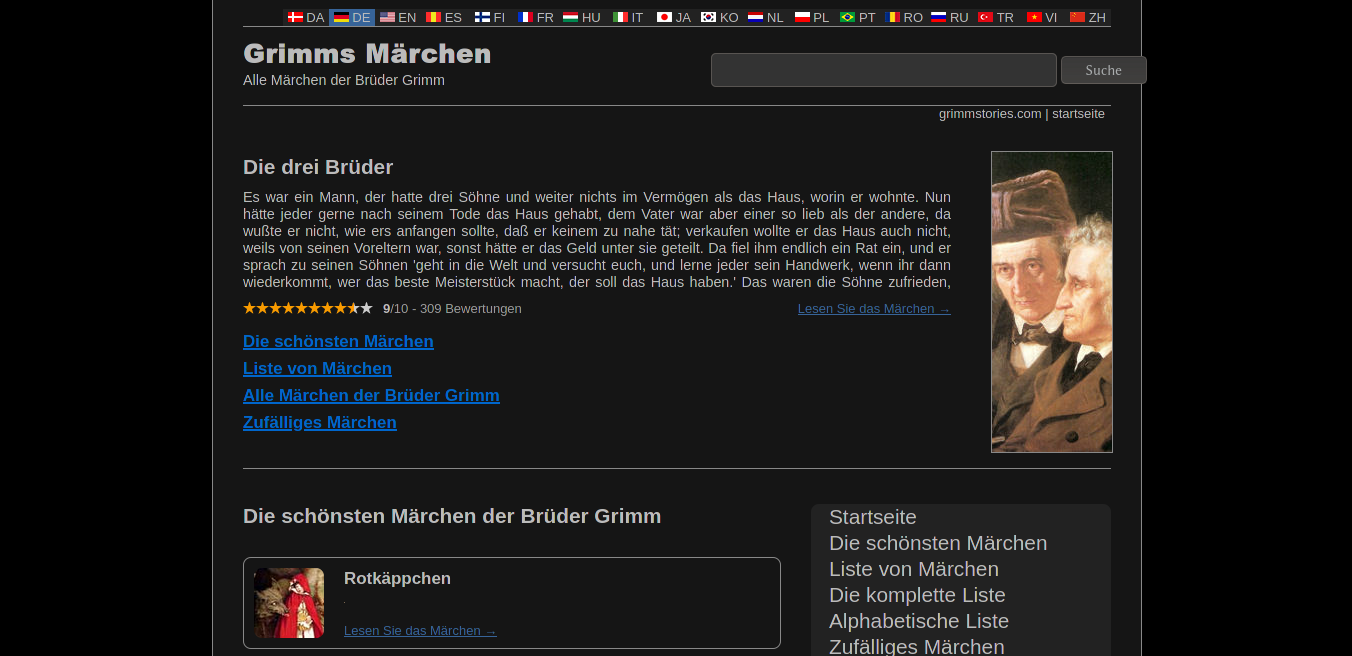The image size is (1352, 656).
Task: Click the '309 Bewertungen' rating text
Action: 470,309
